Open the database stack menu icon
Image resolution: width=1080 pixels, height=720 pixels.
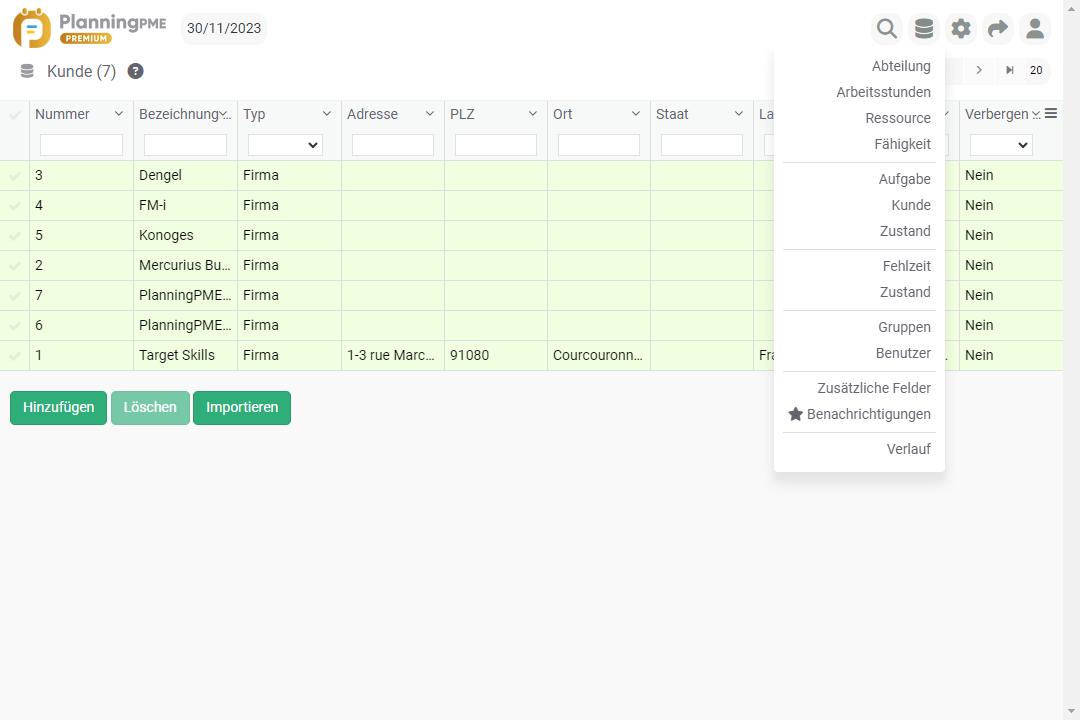[924, 29]
